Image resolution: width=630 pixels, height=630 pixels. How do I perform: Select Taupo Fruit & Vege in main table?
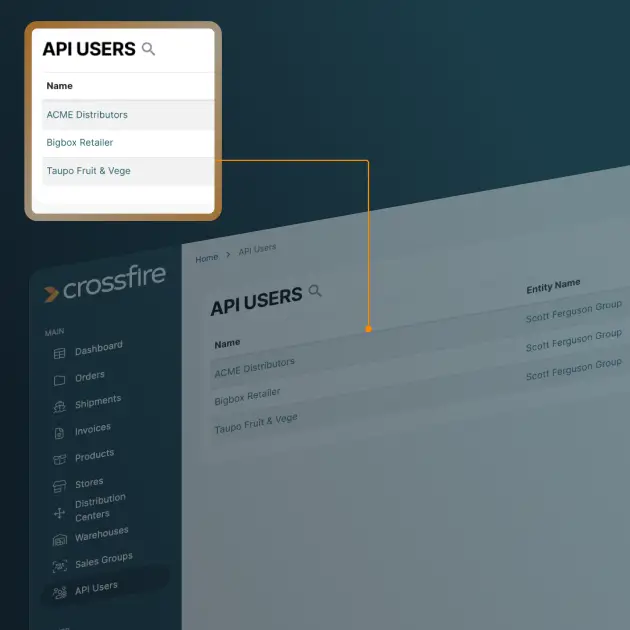256,423
